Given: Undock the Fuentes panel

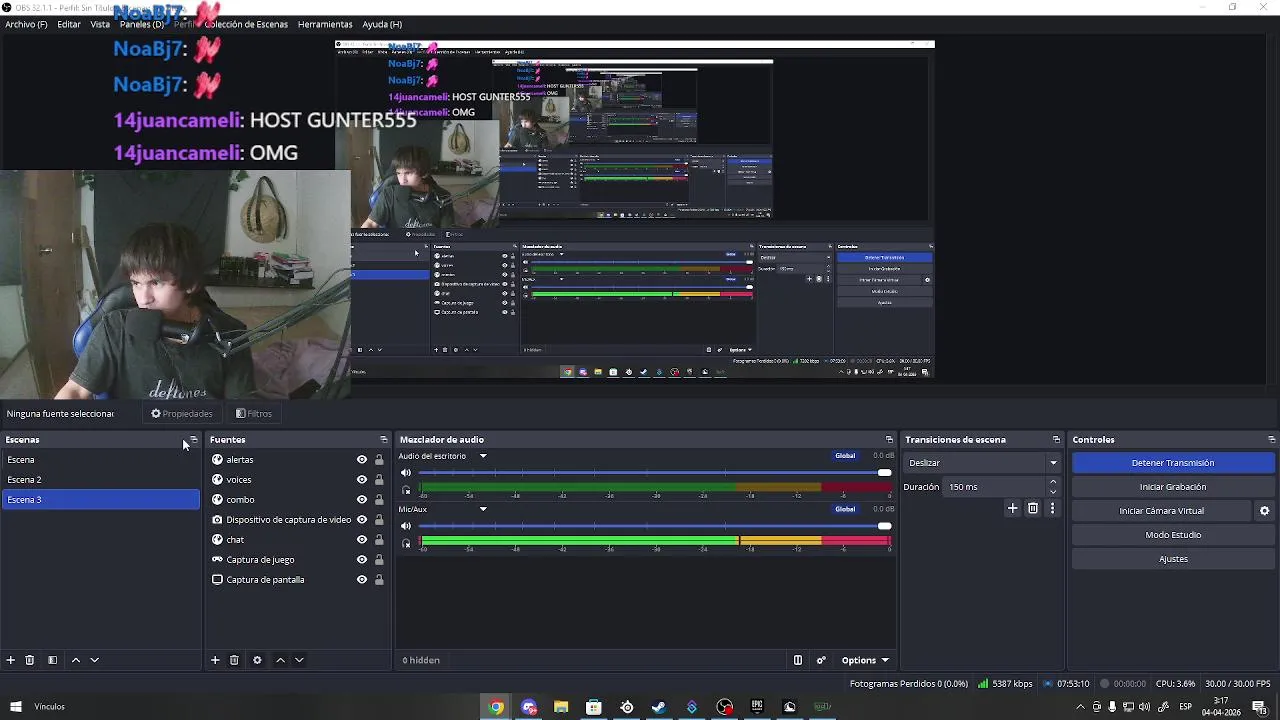Looking at the screenshot, I should click(383, 440).
